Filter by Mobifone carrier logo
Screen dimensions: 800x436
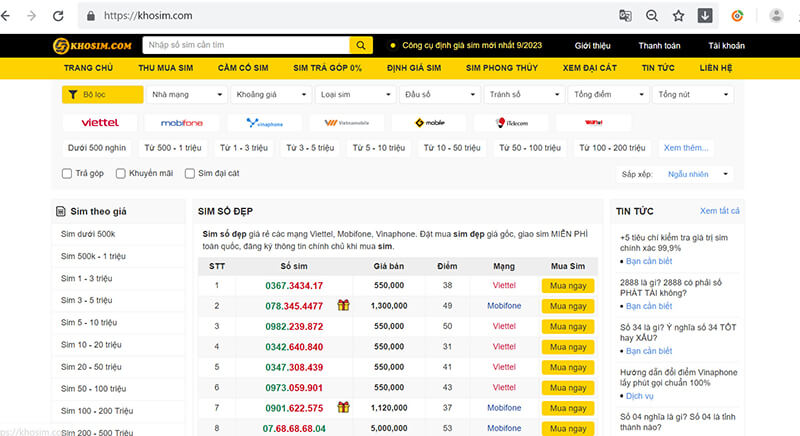[182, 122]
